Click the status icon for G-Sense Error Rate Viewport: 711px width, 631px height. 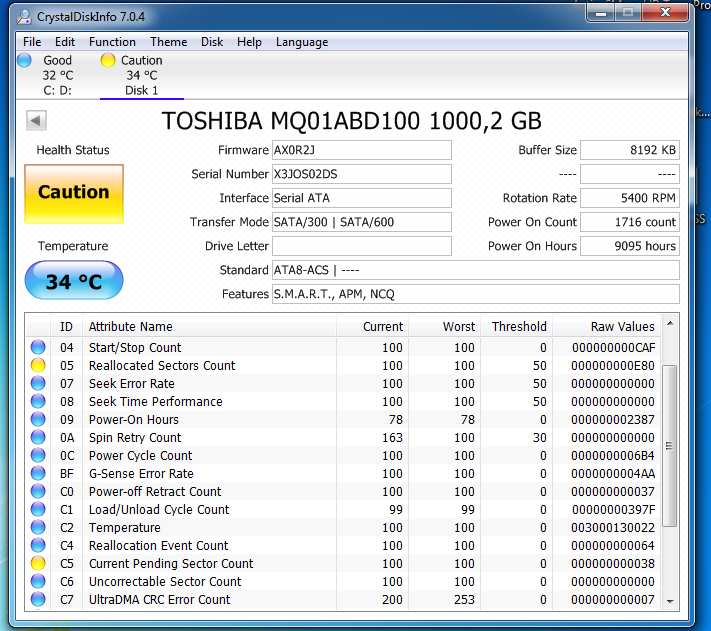click(38, 473)
